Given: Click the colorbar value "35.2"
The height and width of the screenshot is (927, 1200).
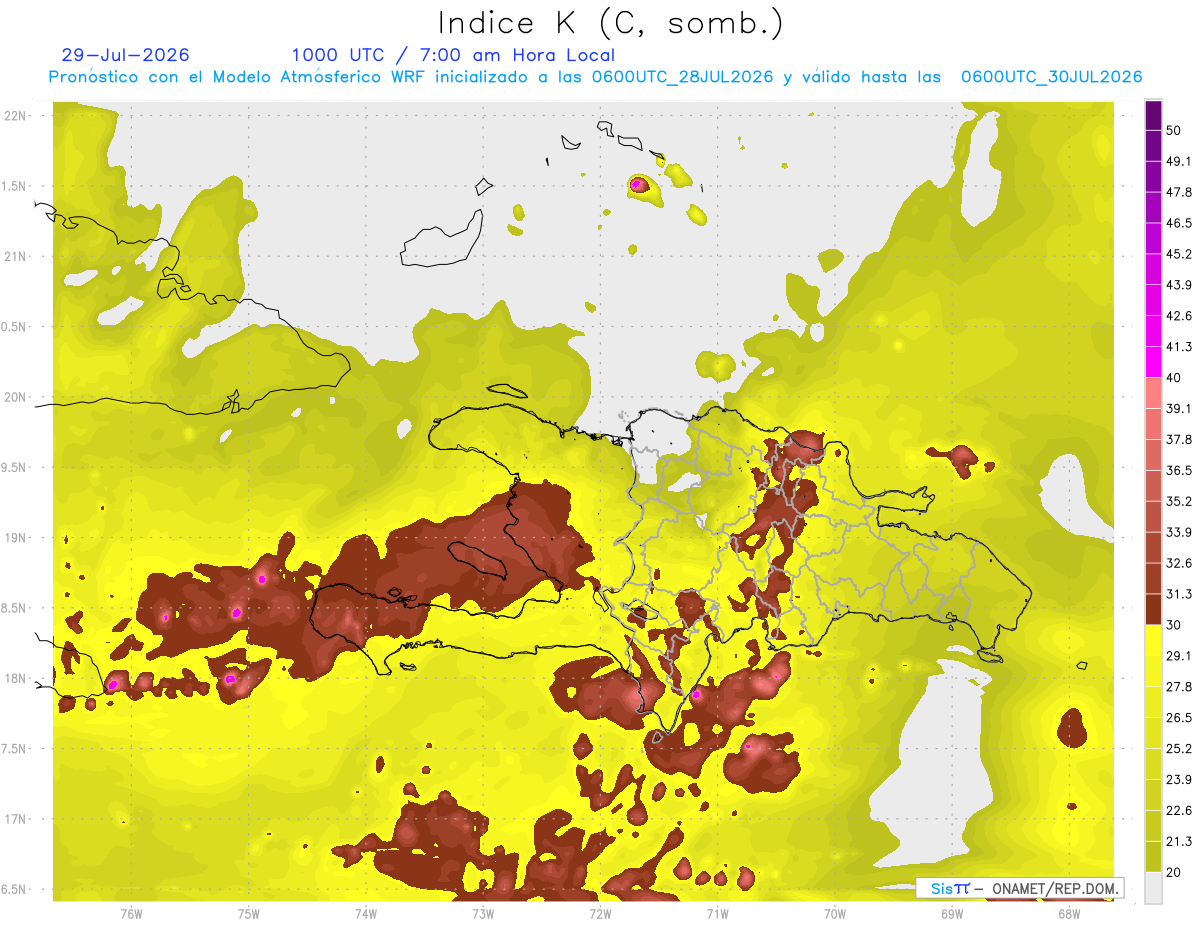Looking at the screenshot, I should point(1179,501).
